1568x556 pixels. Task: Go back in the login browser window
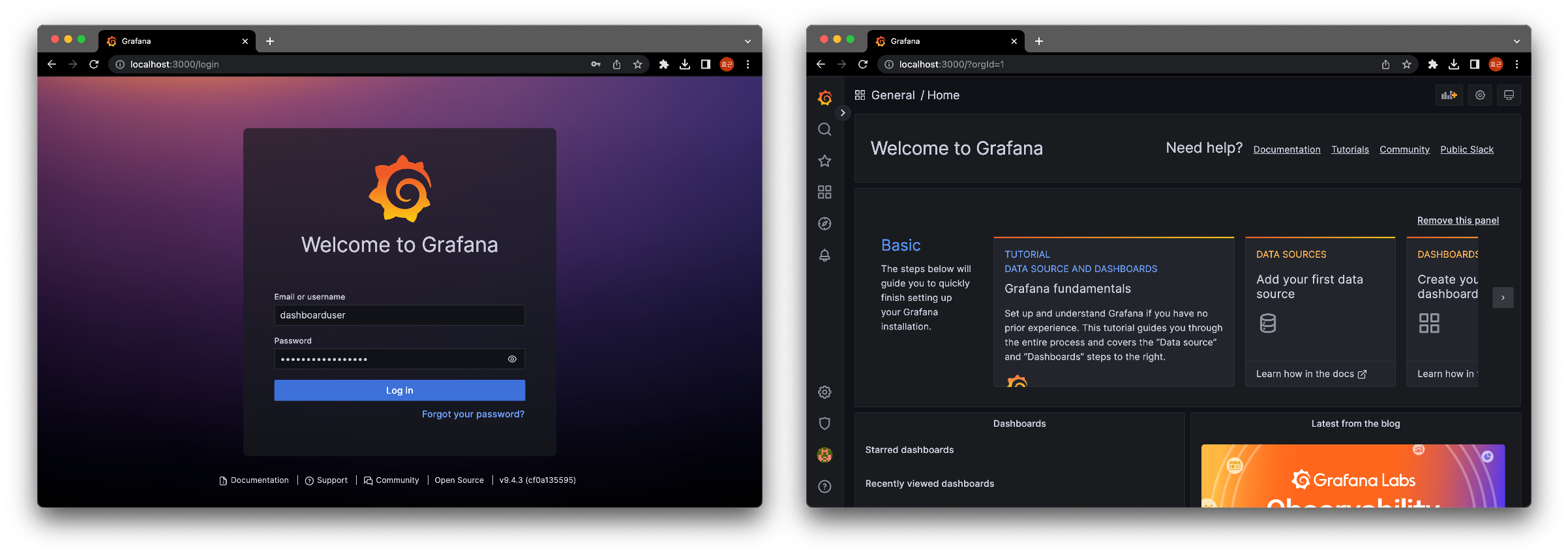(x=52, y=64)
